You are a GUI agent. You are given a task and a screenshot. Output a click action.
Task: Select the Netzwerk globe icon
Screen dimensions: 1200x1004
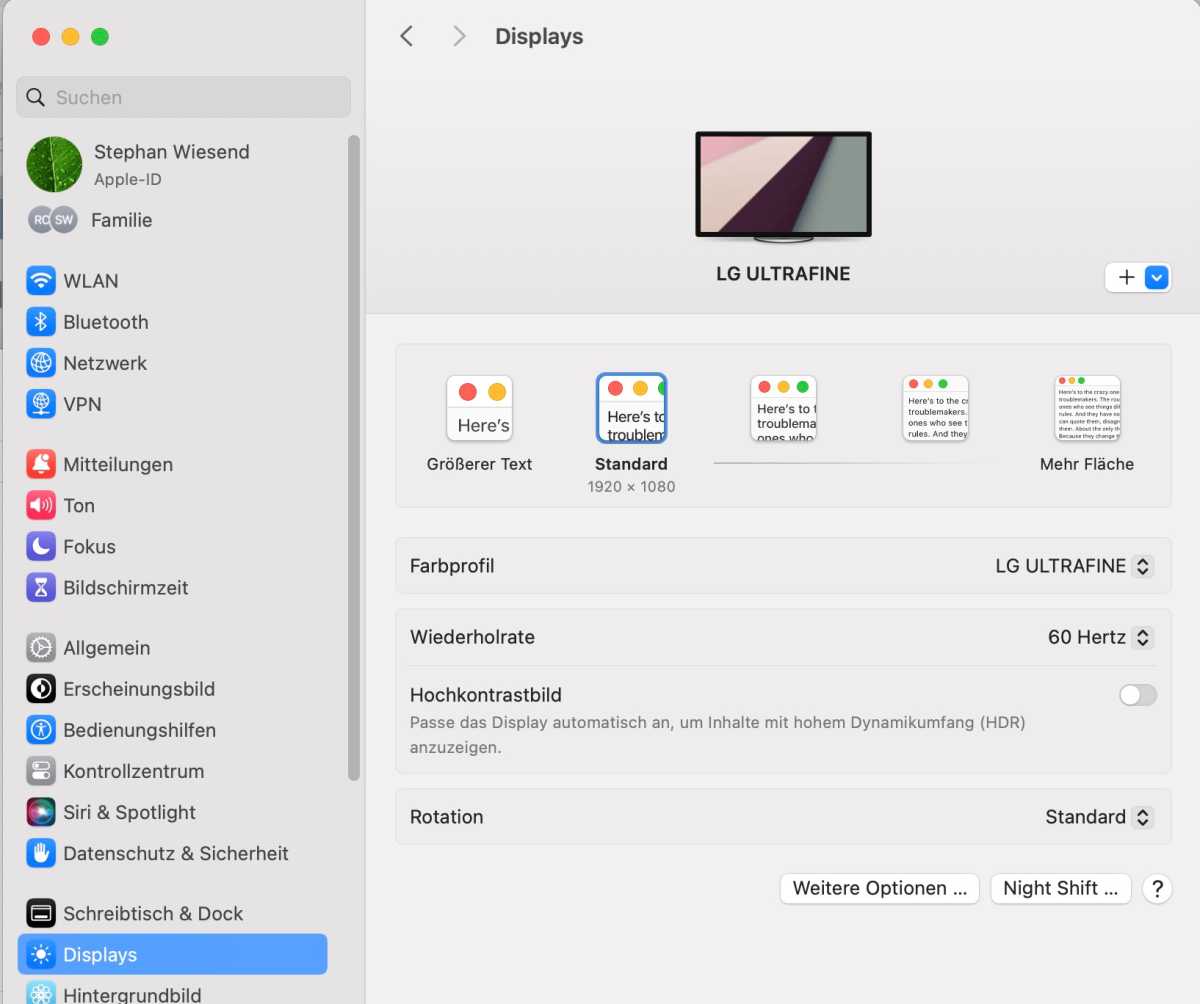(41, 363)
